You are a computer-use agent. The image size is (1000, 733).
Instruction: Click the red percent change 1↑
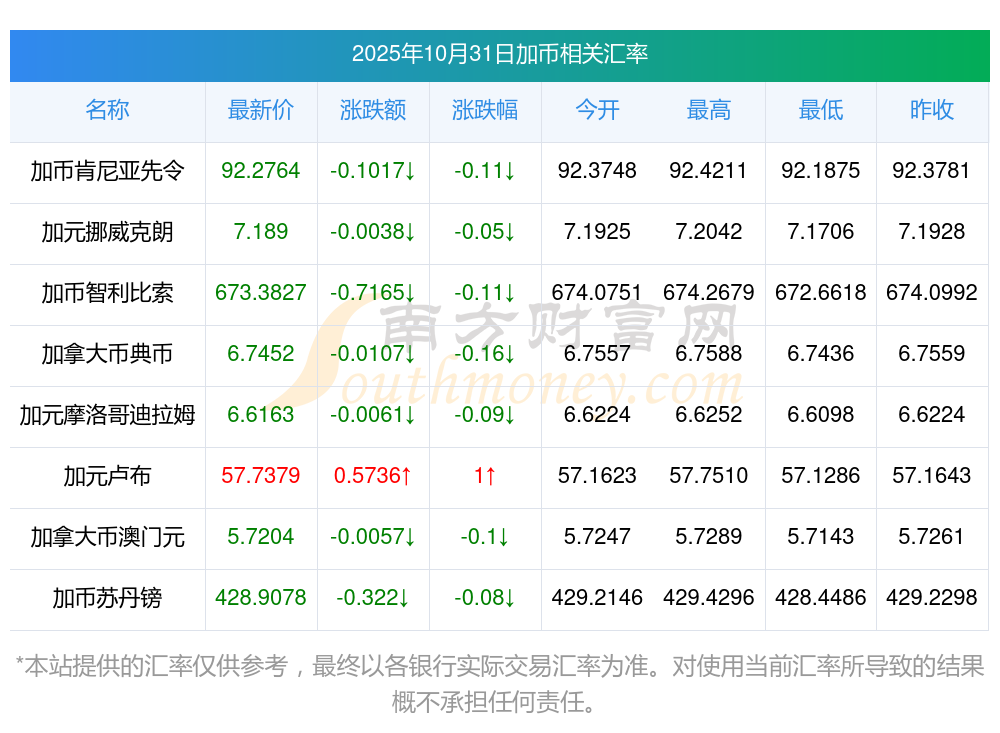point(485,475)
